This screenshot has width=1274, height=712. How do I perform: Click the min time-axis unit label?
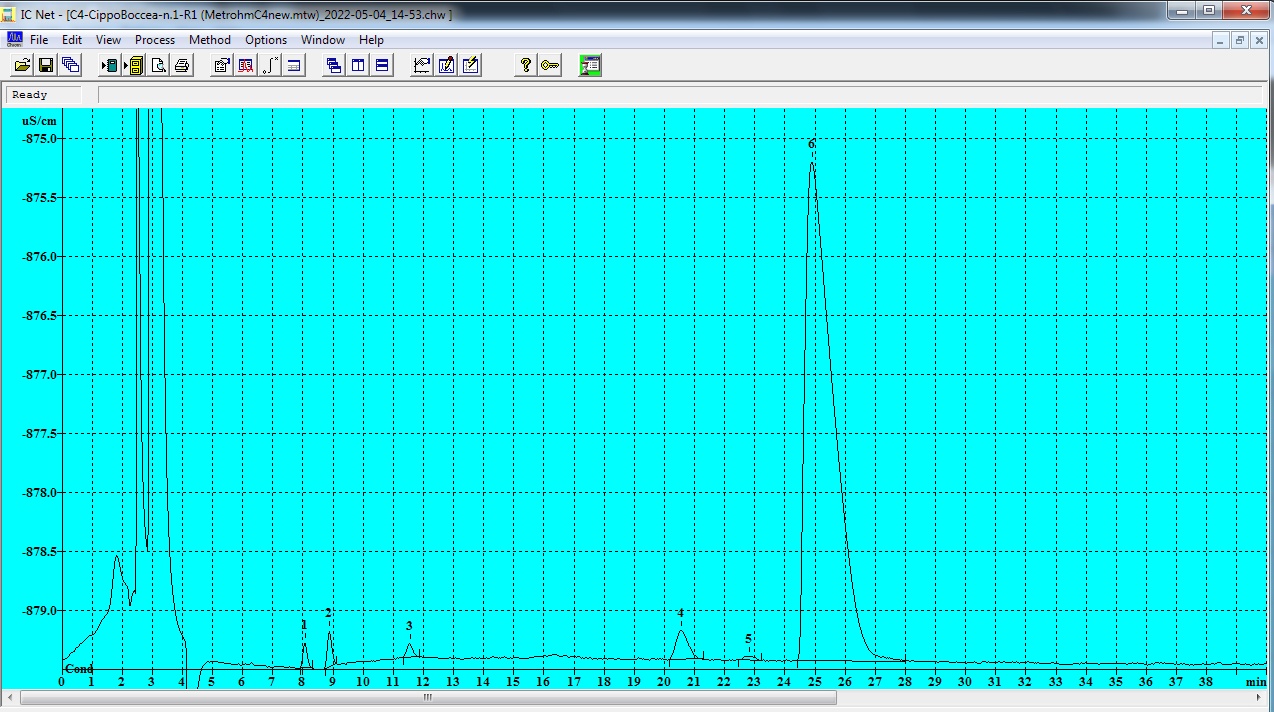[1255, 682]
